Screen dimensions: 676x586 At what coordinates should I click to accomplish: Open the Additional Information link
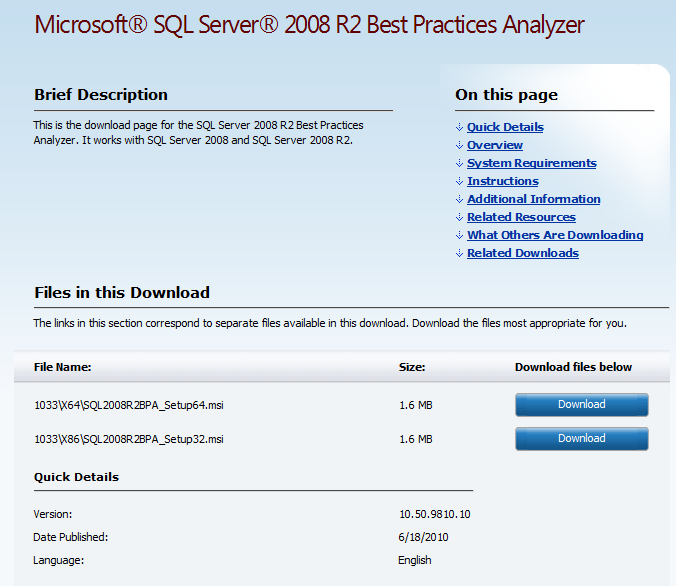533,199
